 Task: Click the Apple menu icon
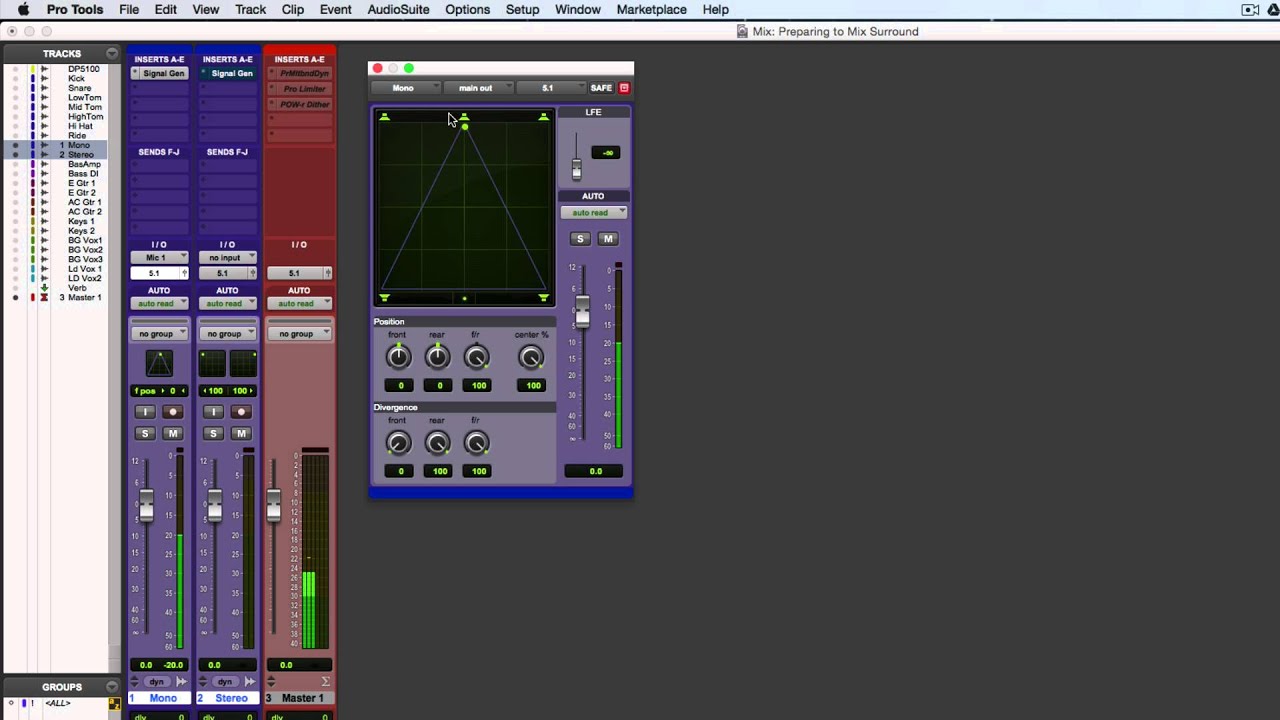[23, 9]
